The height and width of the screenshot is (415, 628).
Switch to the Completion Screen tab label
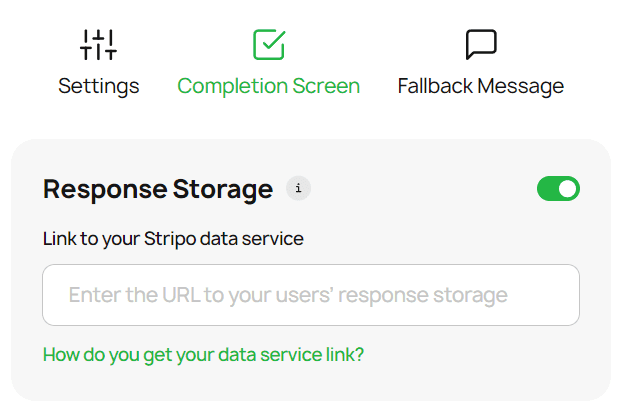click(268, 86)
